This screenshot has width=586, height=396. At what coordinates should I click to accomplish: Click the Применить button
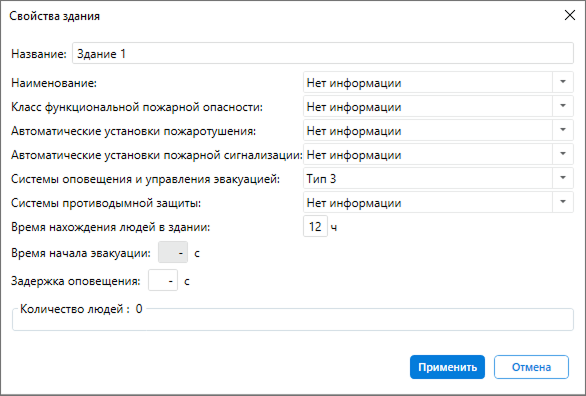[x=447, y=367]
